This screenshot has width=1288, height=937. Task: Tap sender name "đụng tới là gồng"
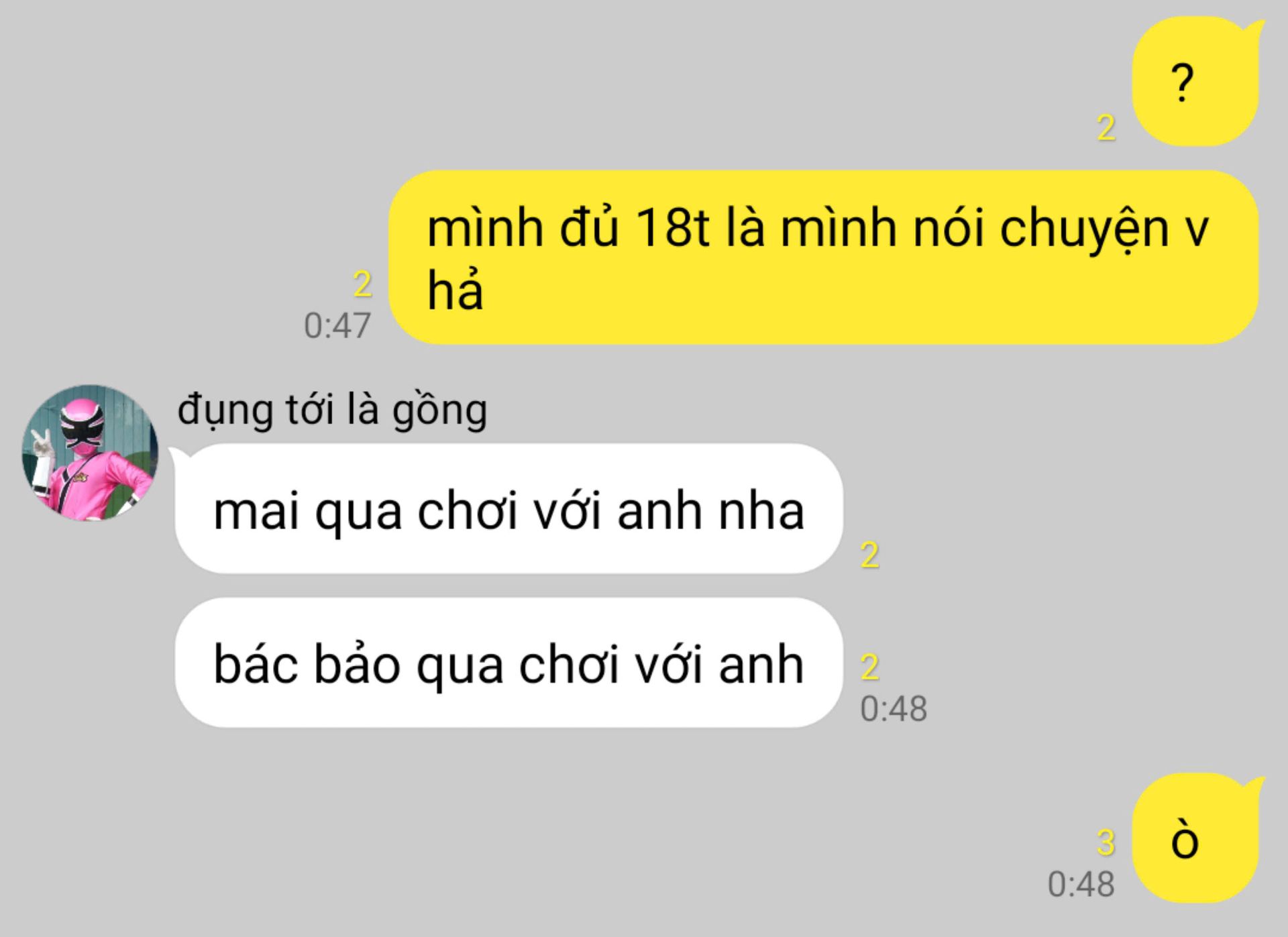click(x=332, y=410)
